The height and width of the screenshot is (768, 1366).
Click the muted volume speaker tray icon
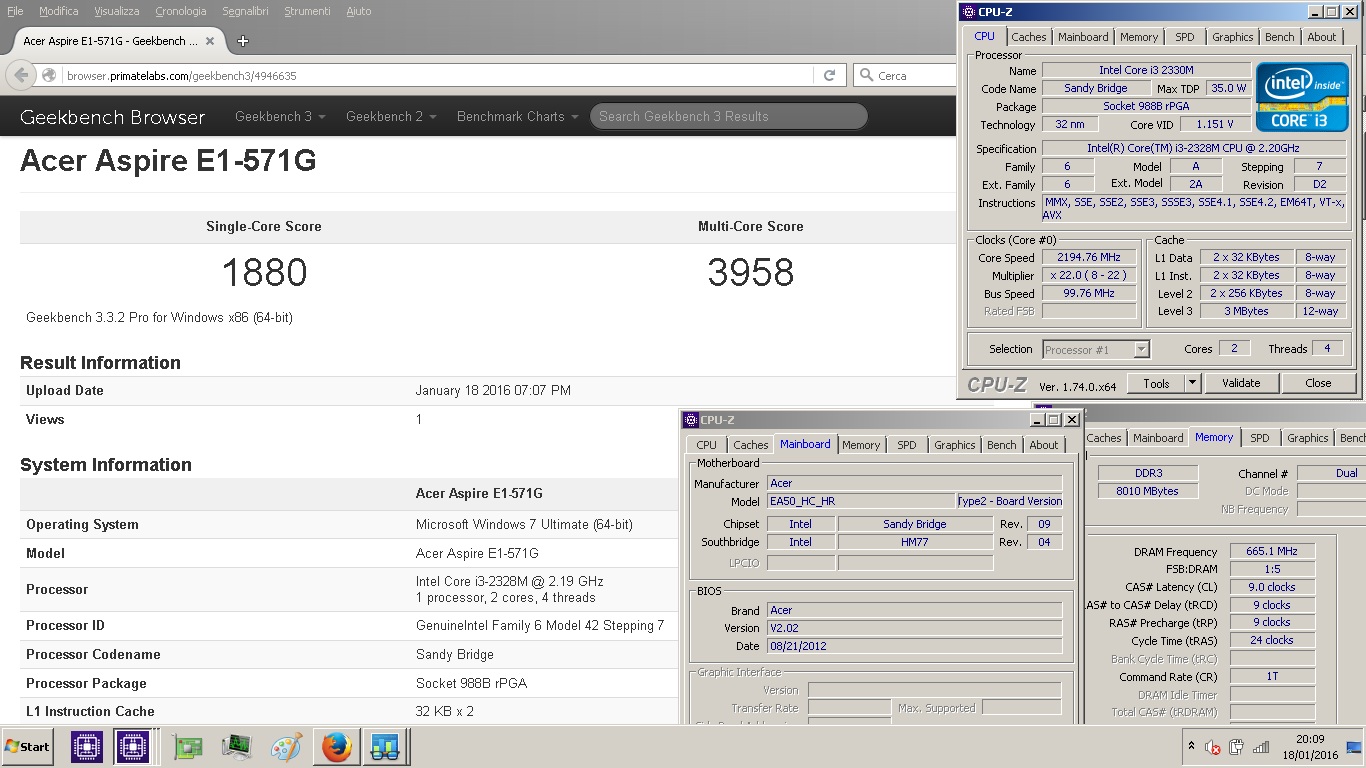[x=1213, y=747]
